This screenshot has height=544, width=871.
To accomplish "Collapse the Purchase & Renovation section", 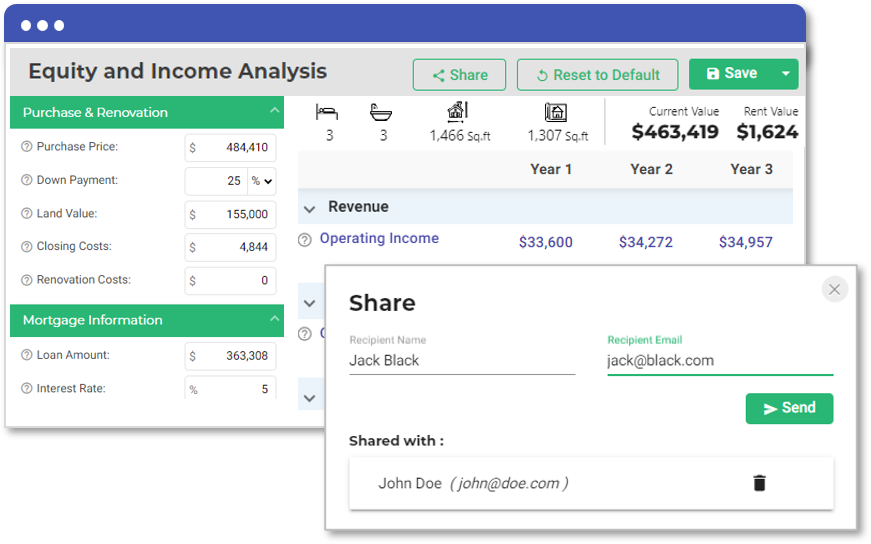I will click(x=274, y=111).
